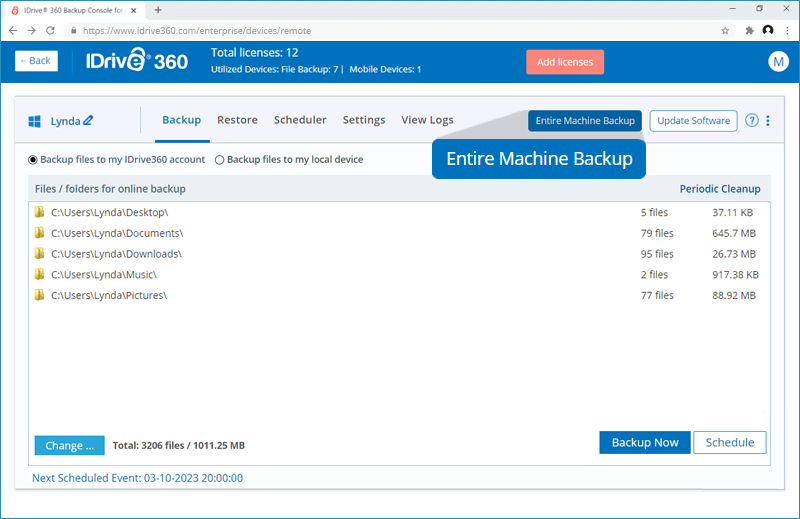Click the edit pencil icon next to Lynda
The image size is (800, 519).
pos(88,120)
